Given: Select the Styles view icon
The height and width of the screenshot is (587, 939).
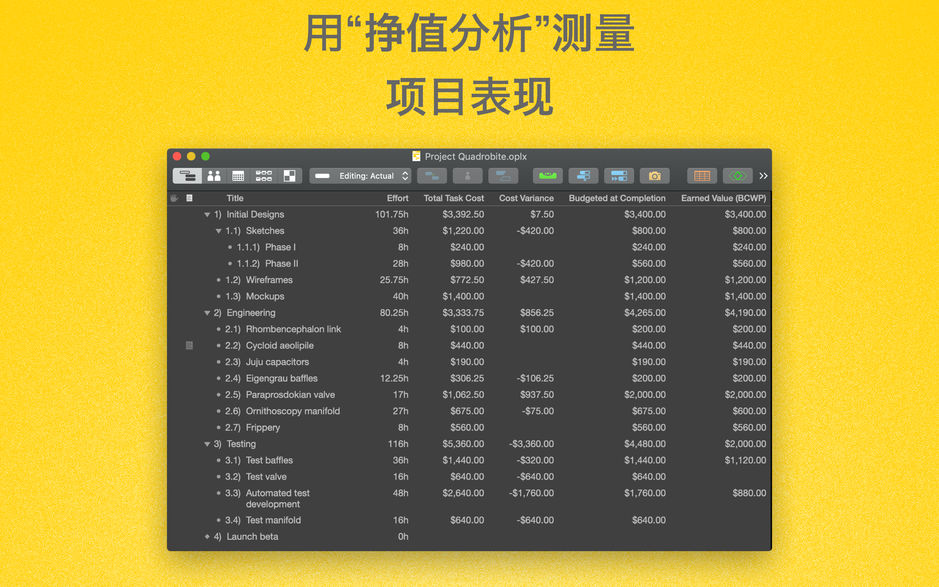Looking at the screenshot, I should click(x=288, y=175).
